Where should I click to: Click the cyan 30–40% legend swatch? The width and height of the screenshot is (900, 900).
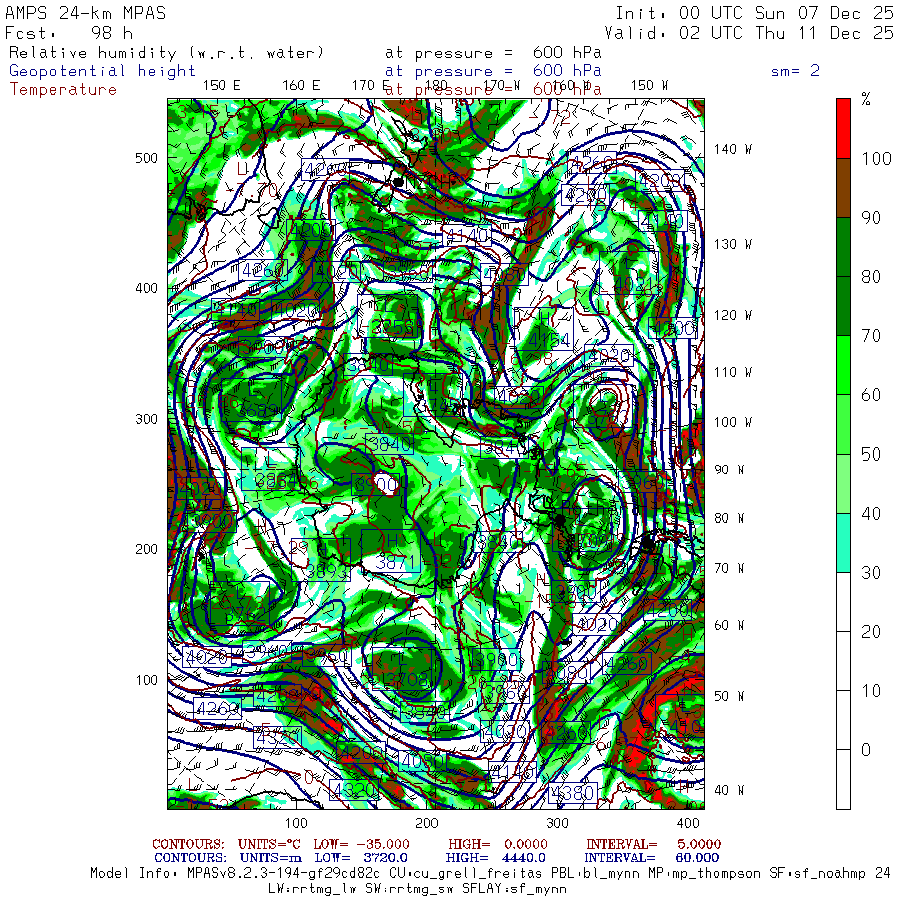(843, 542)
